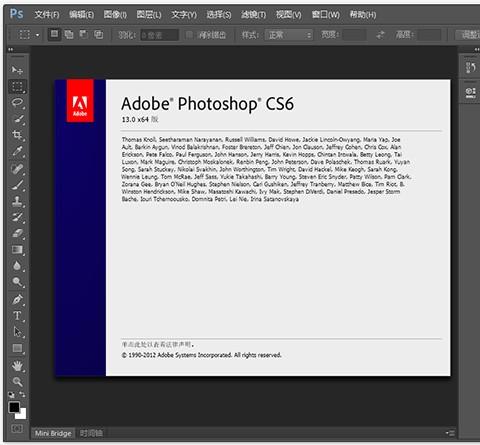Switch to the Mini Bridge tab
Screen dimensions: 480x445
click(53, 433)
